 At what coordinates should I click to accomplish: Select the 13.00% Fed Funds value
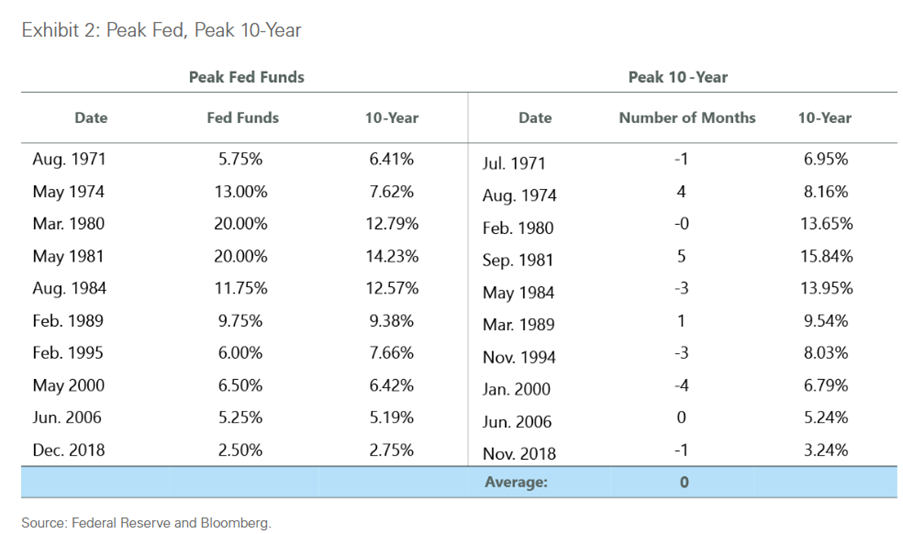[240, 192]
